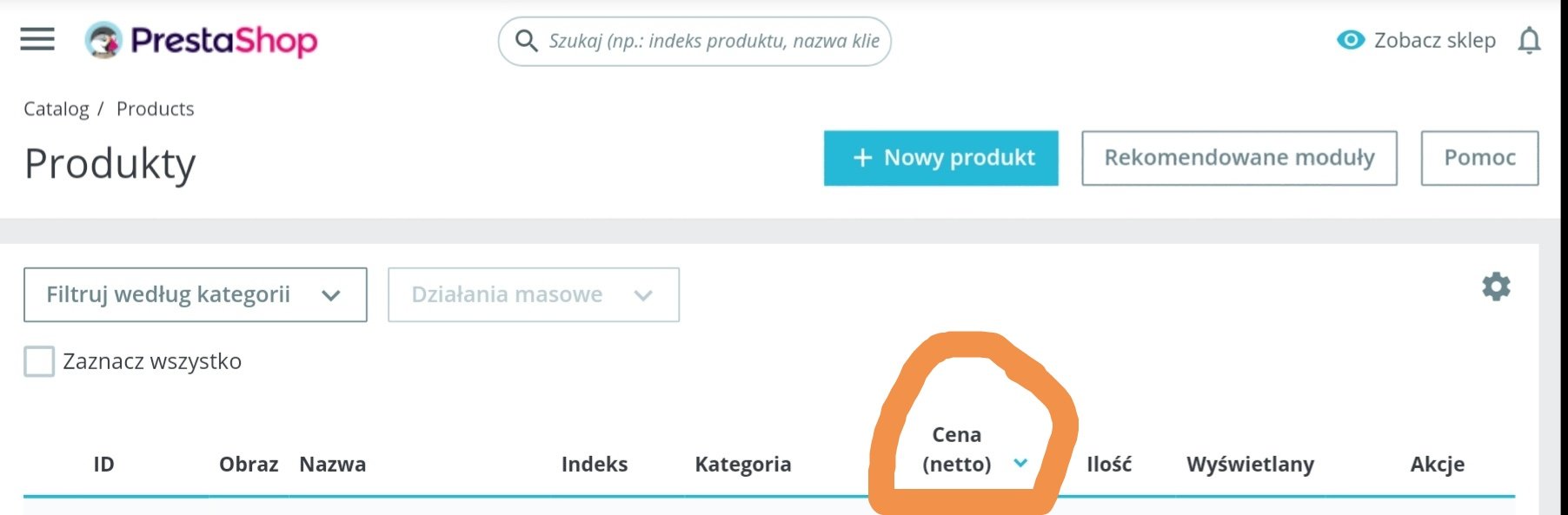The image size is (1568, 515).
Task: Click the Pomoc button
Action: tap(1479, 158)
